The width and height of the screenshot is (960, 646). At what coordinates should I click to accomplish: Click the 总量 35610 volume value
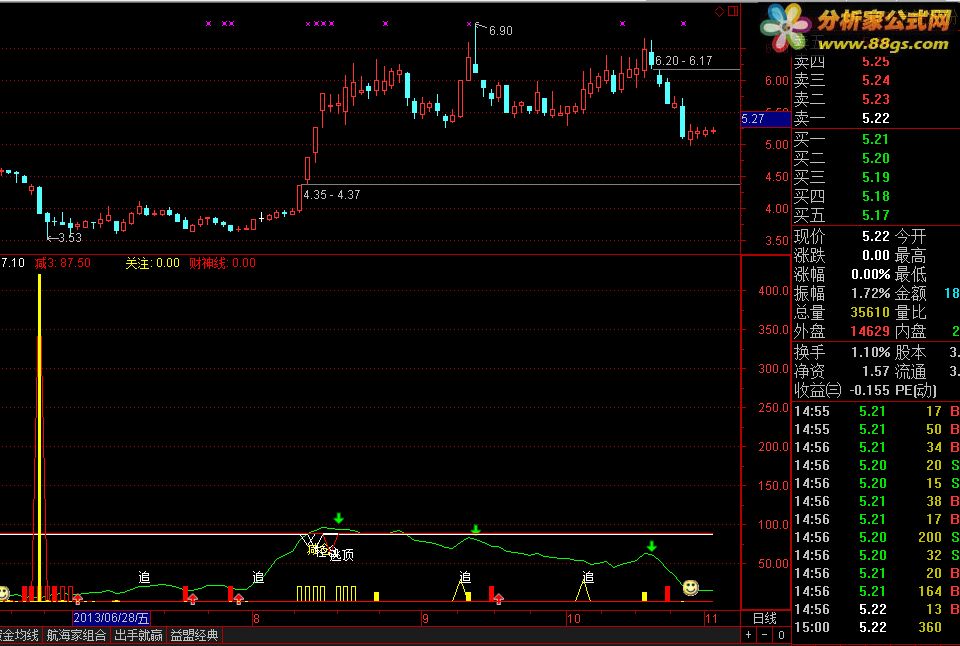pos(870,312)
